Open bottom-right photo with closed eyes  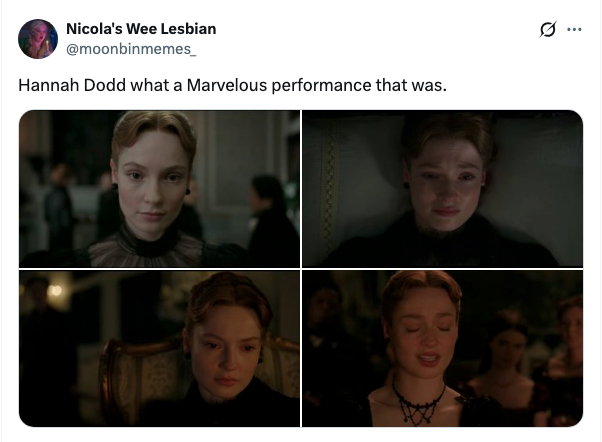(x=442, y=348)
